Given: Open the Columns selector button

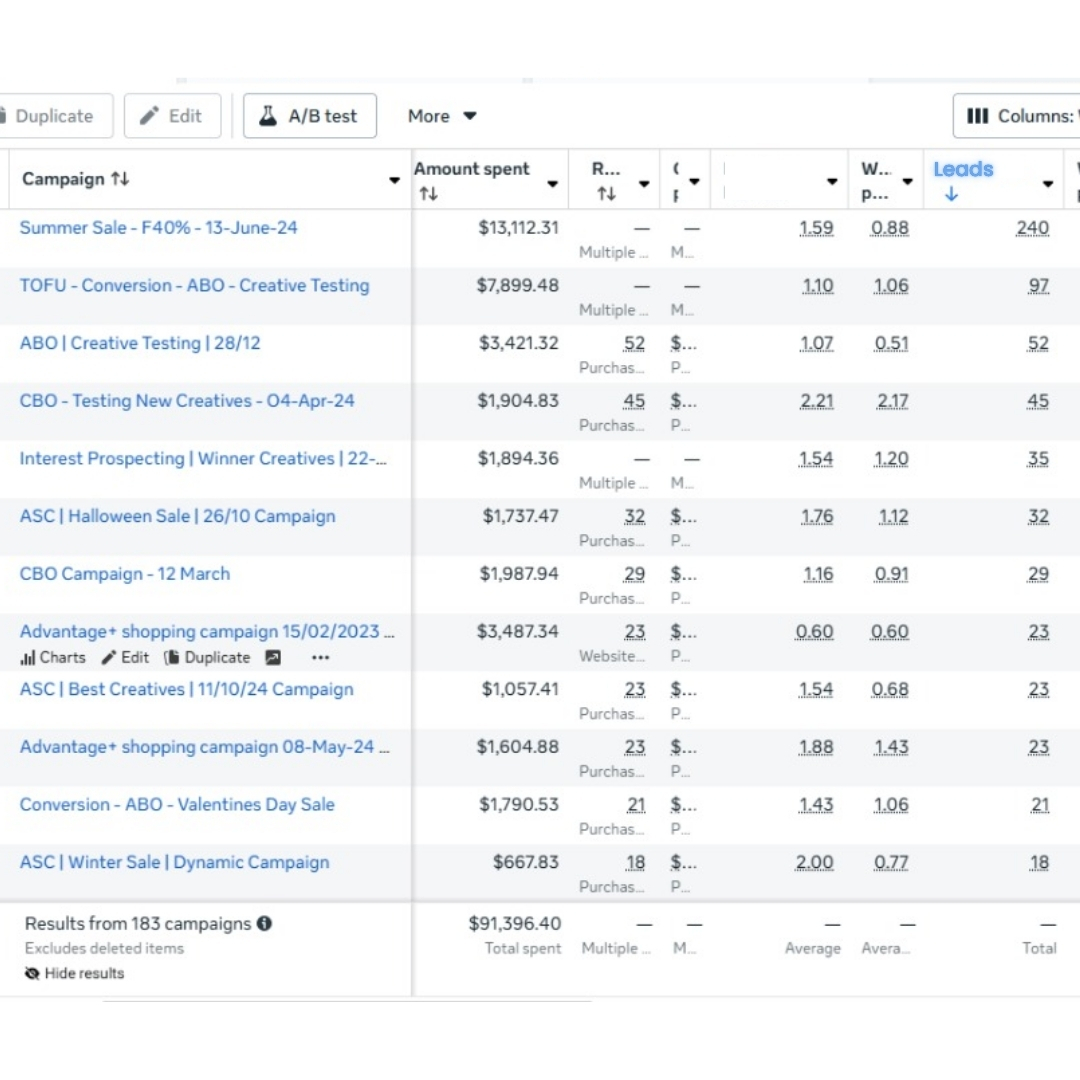Looking at the screenshot, I should click(x=1018, y=116).
